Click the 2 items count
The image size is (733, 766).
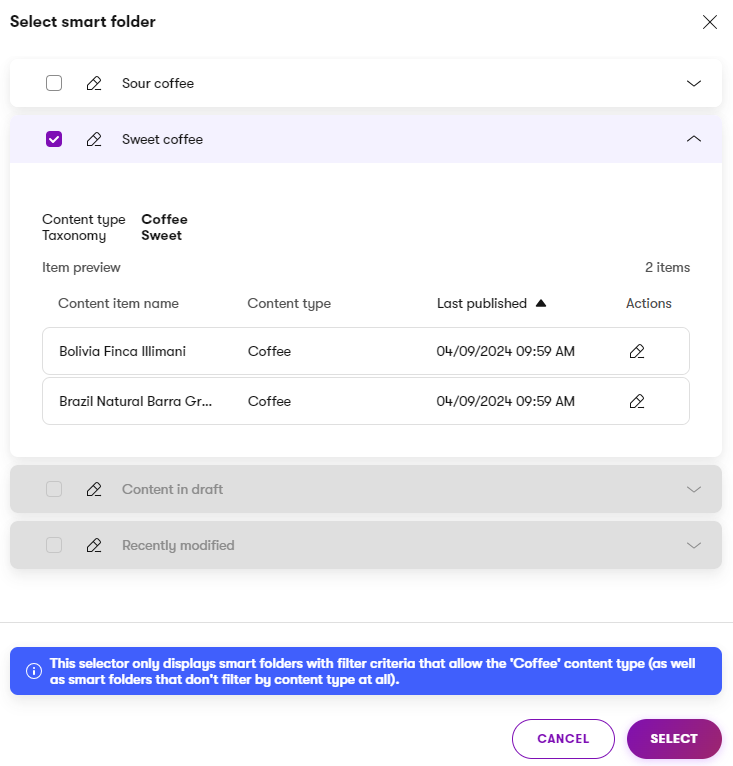point(668,268)
